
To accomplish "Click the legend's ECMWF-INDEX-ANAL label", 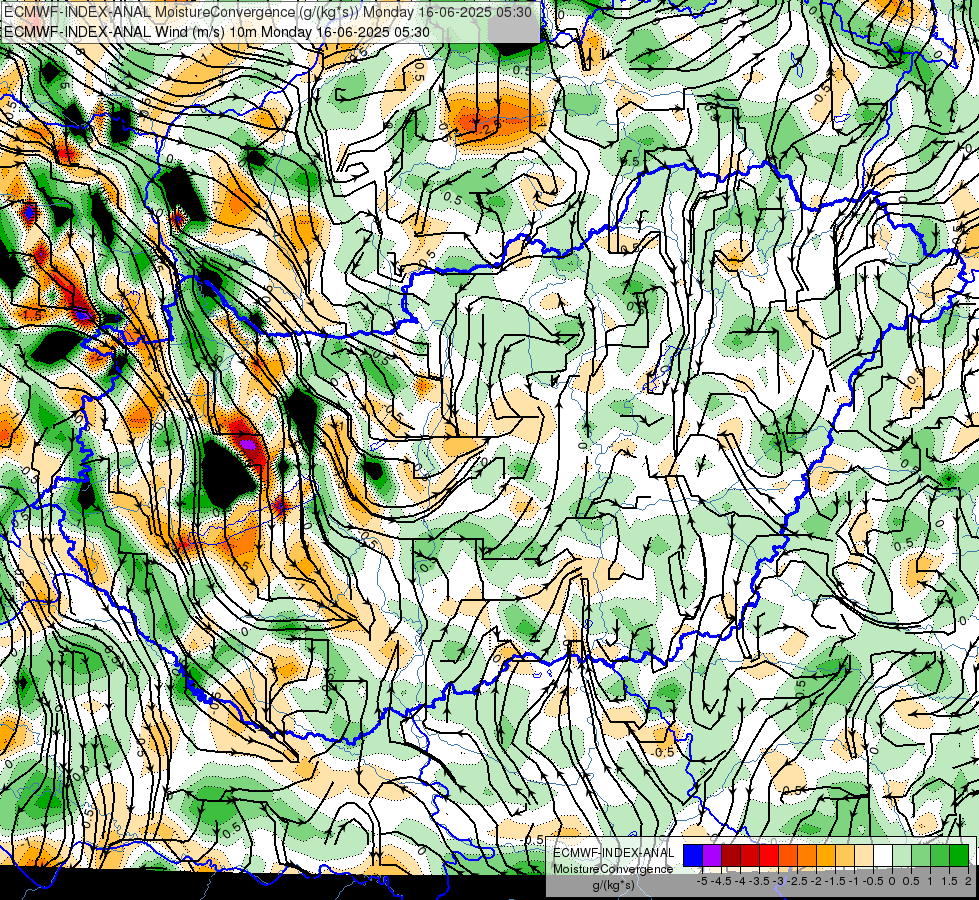I will [613, 853].
